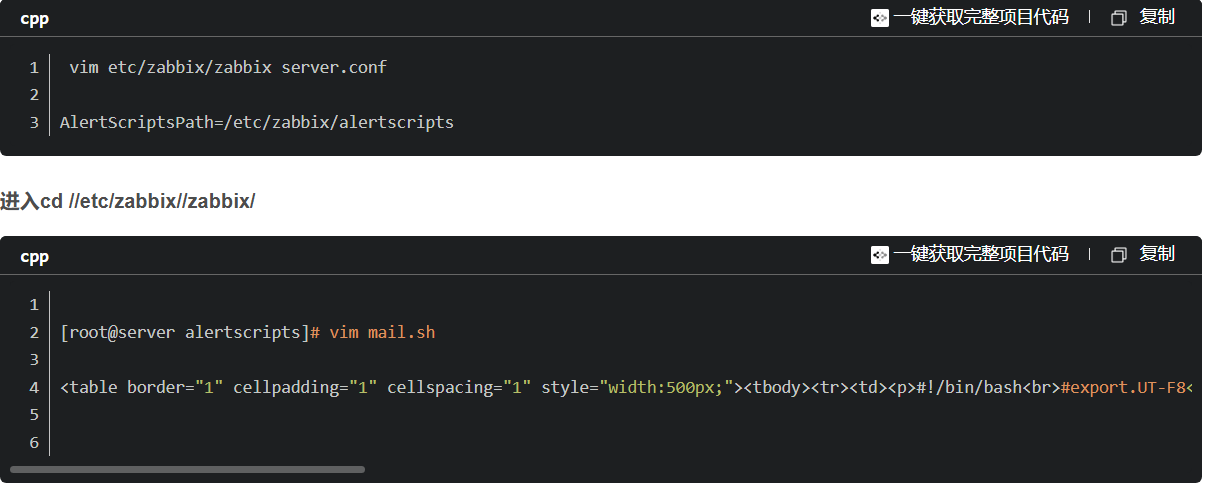Click the copy icon in first code block
The image size is (1205, 489).
[x=1119, y=17]
